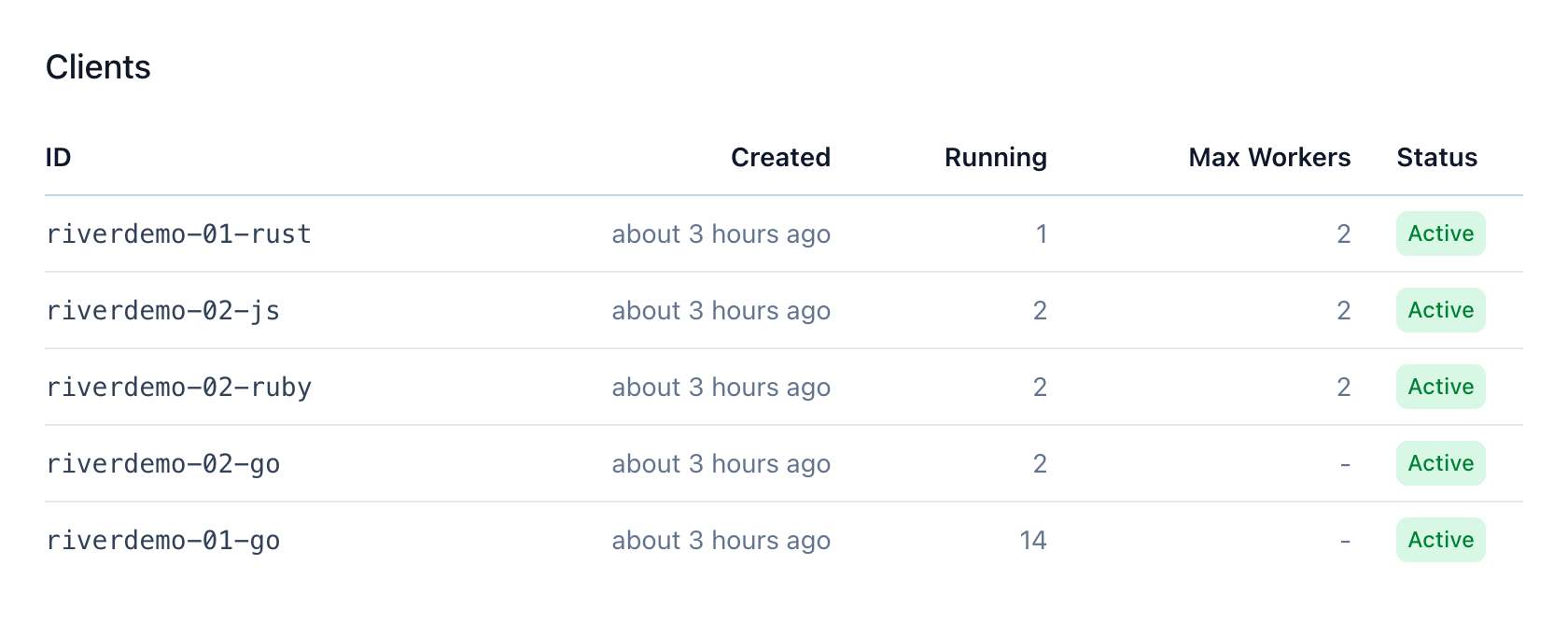Click Active badge for riverdemo-02-js
The height and width of the screenshot is (622, 1568).
click(x=1440, y=310)
